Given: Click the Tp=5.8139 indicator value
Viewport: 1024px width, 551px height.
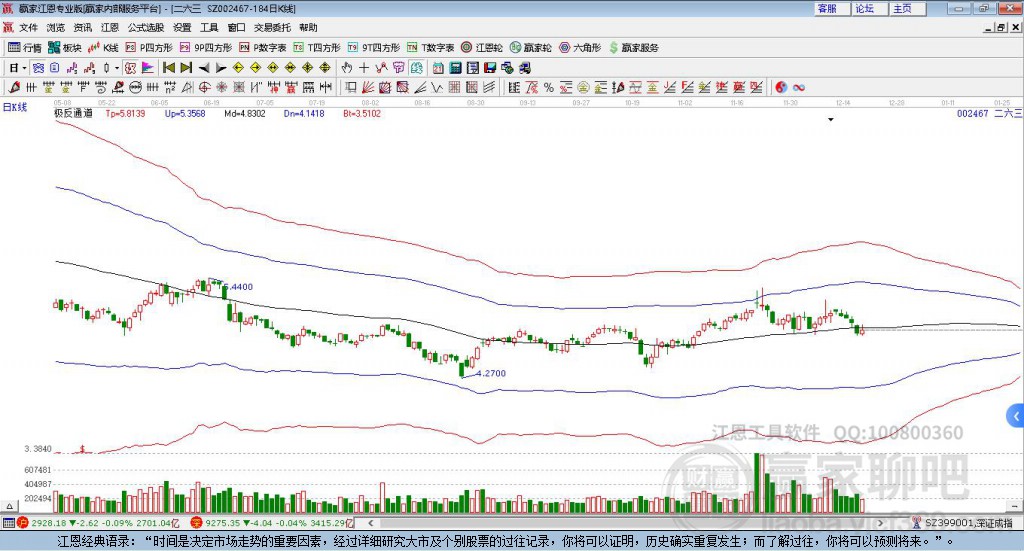Looking at the screenshot, I should tap(125, 114).
